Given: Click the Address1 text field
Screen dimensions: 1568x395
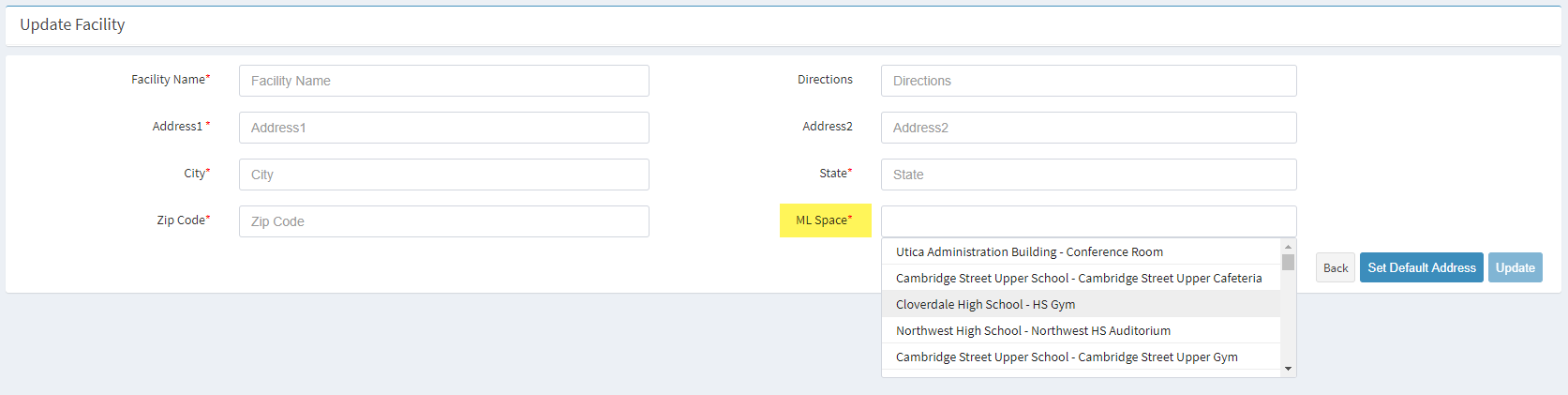Looking at the screenshot, I should tap(443, 128).
